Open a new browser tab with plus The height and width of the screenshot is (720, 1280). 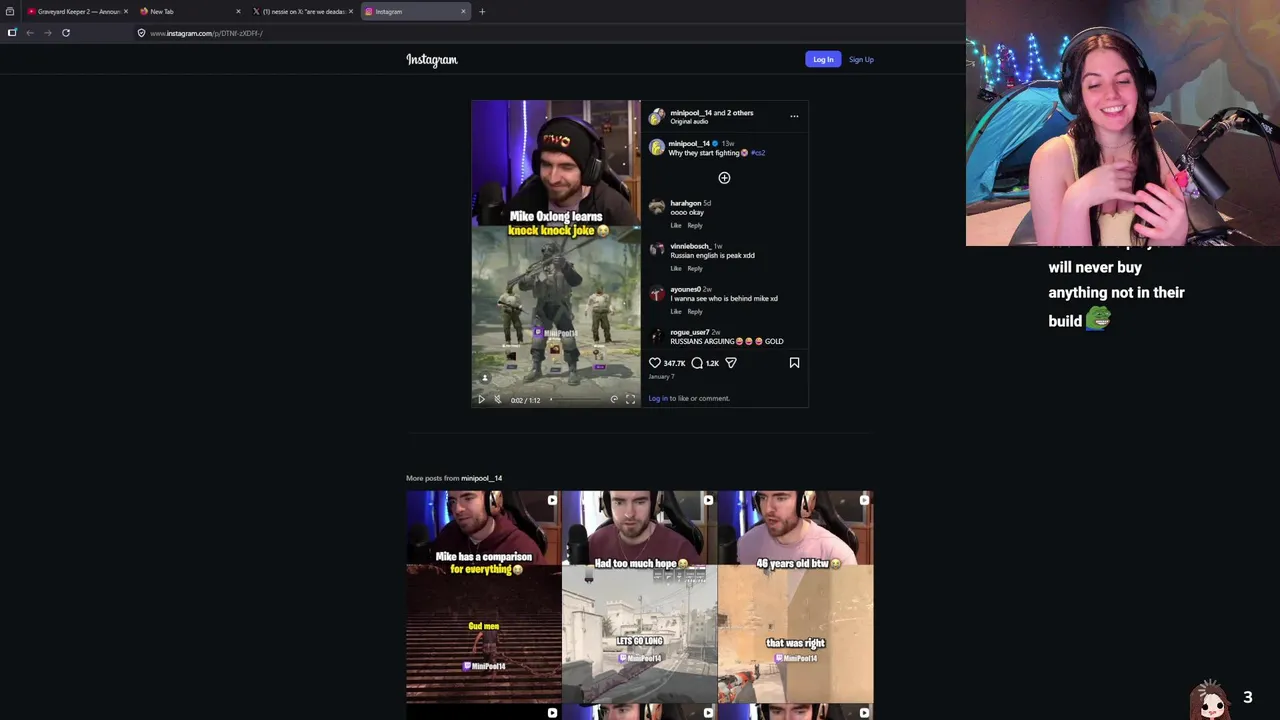point(482,12)
